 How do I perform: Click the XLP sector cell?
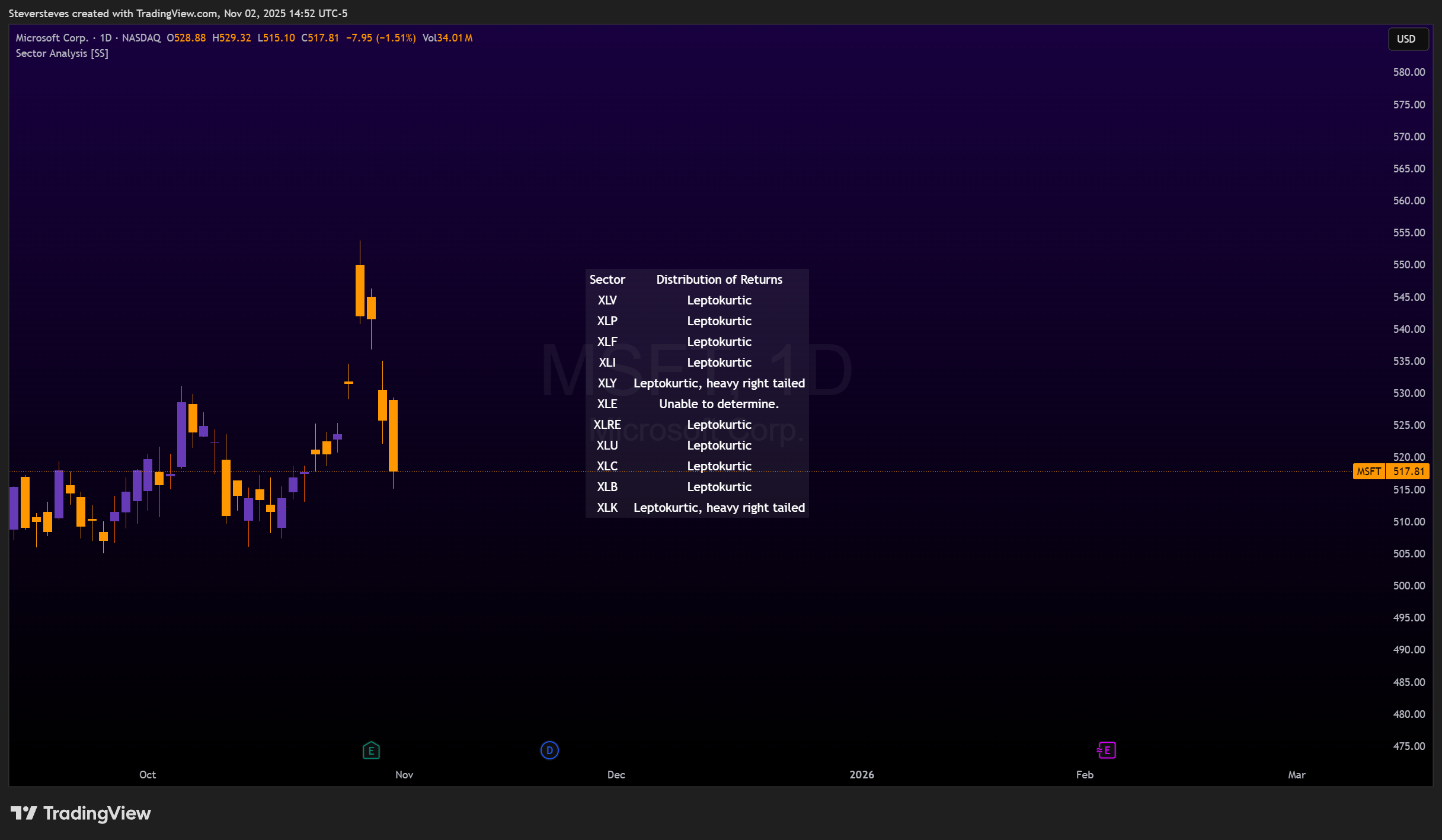607,321
